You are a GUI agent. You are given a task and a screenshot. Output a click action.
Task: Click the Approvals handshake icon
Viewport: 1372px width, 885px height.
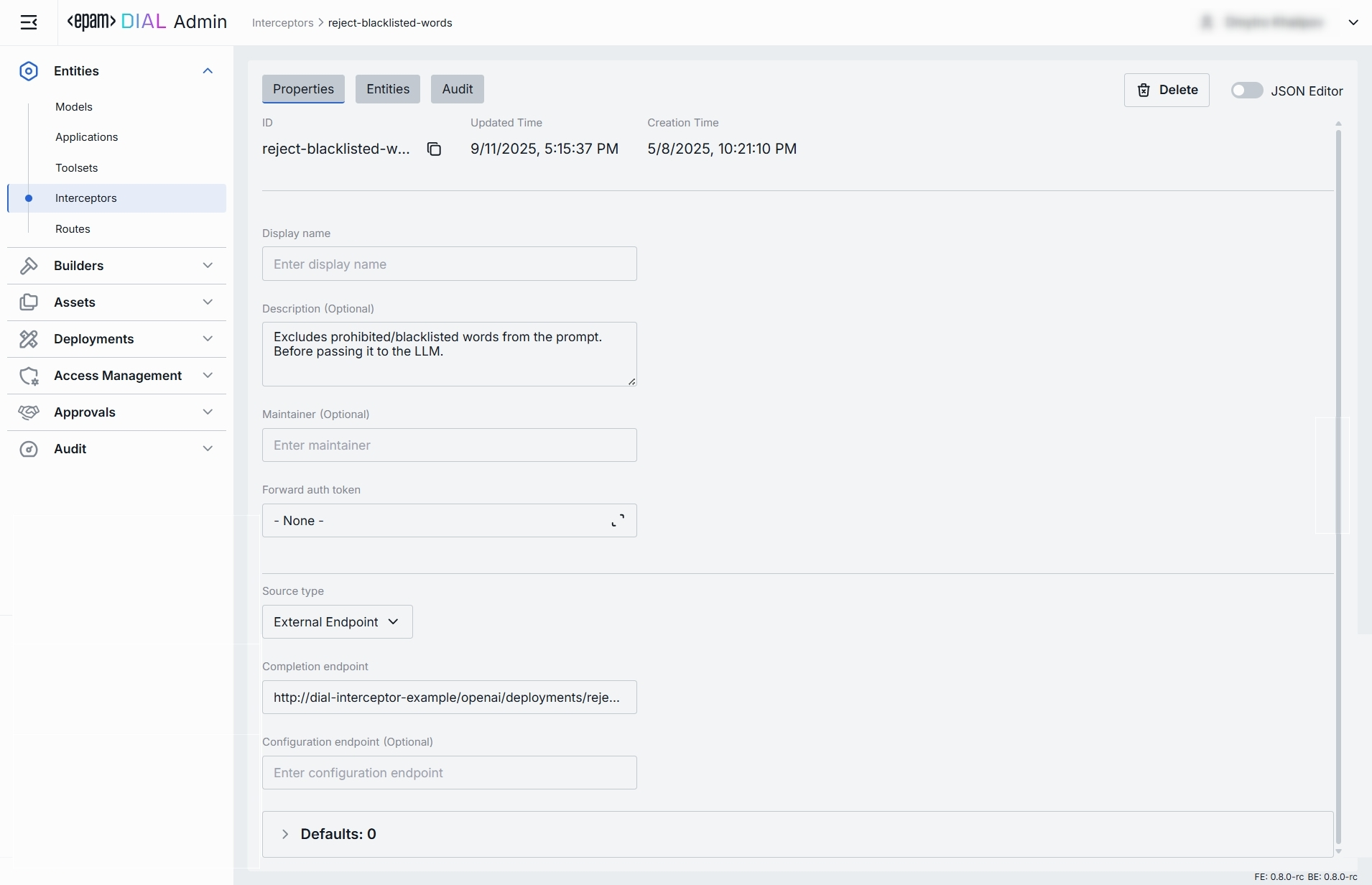tap(29, 412)
